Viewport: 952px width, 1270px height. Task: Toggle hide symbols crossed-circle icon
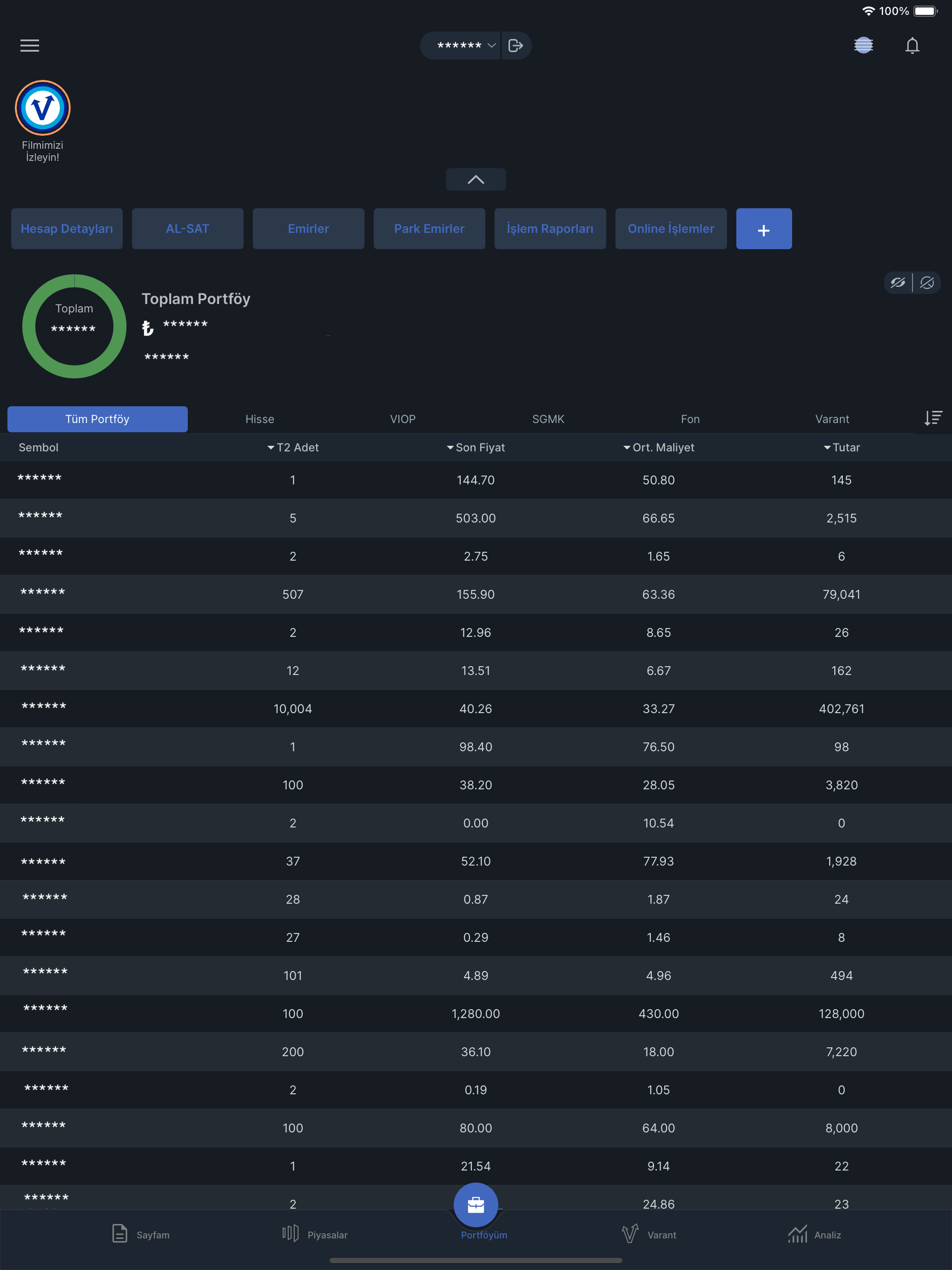pyautogui.click(x=927, y=283)
